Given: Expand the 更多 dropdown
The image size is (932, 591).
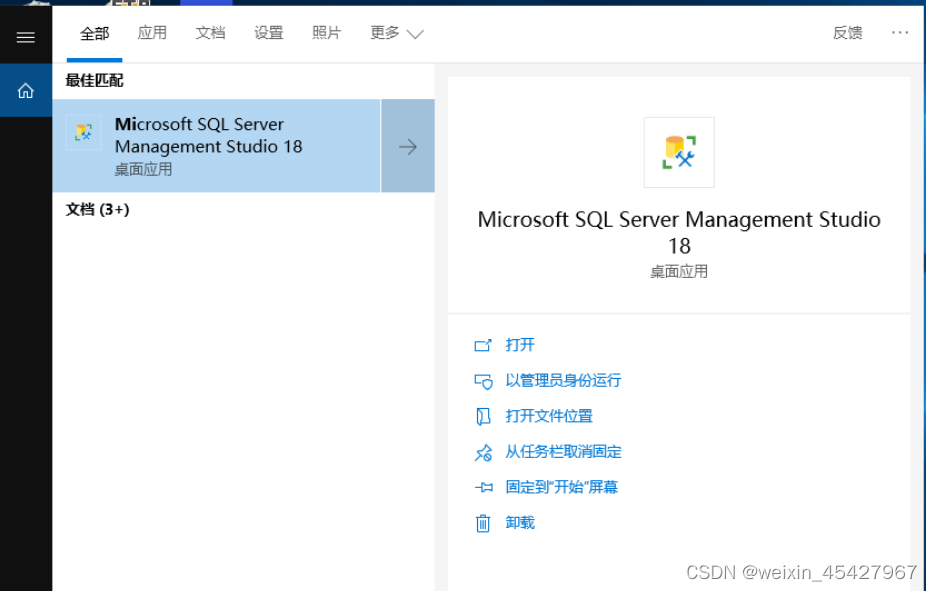Looking at the screenshot, I should tap(396, 33).
